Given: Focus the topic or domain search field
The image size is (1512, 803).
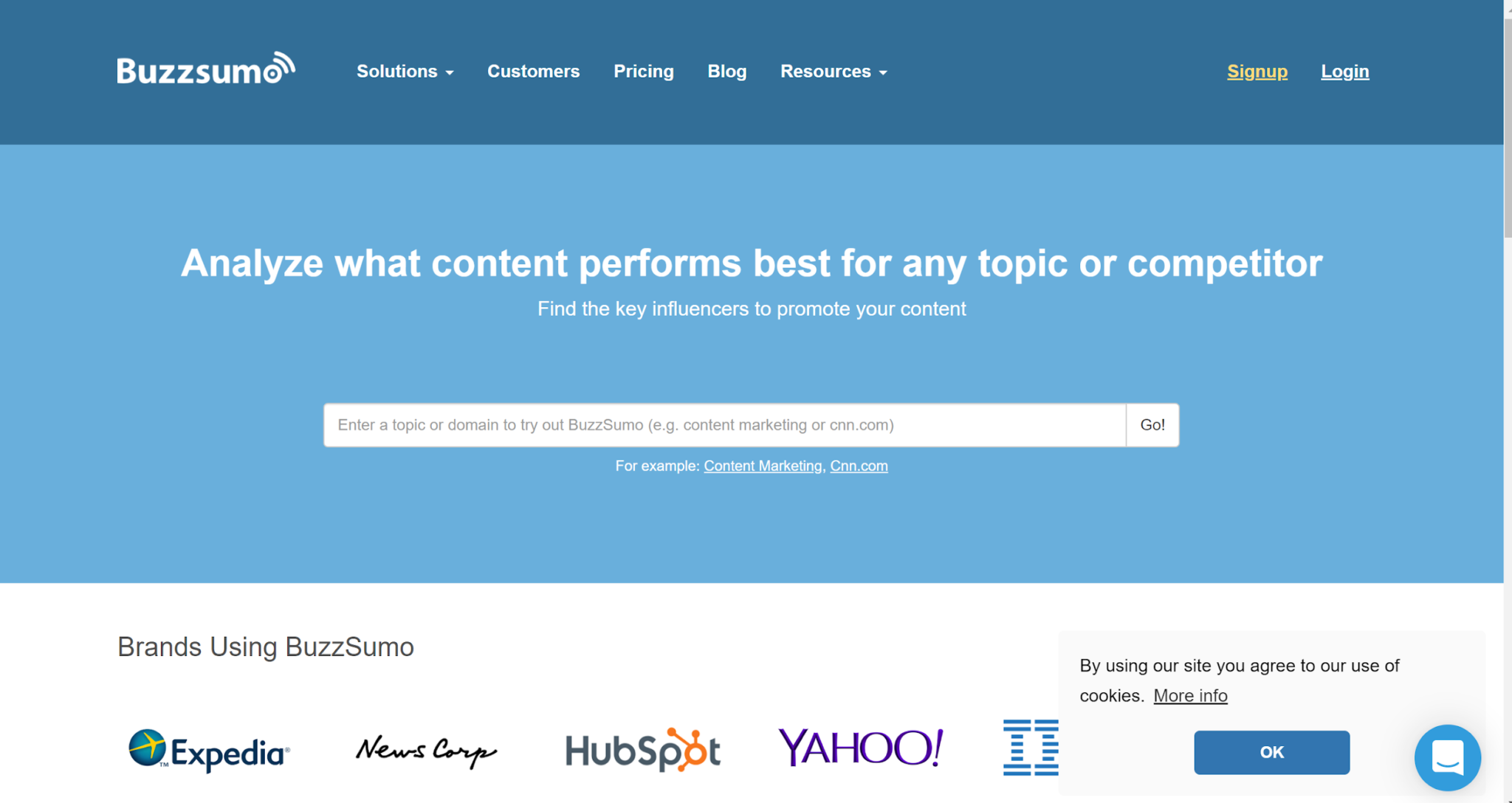Looking at the screenshot, I should pos(725,425).
